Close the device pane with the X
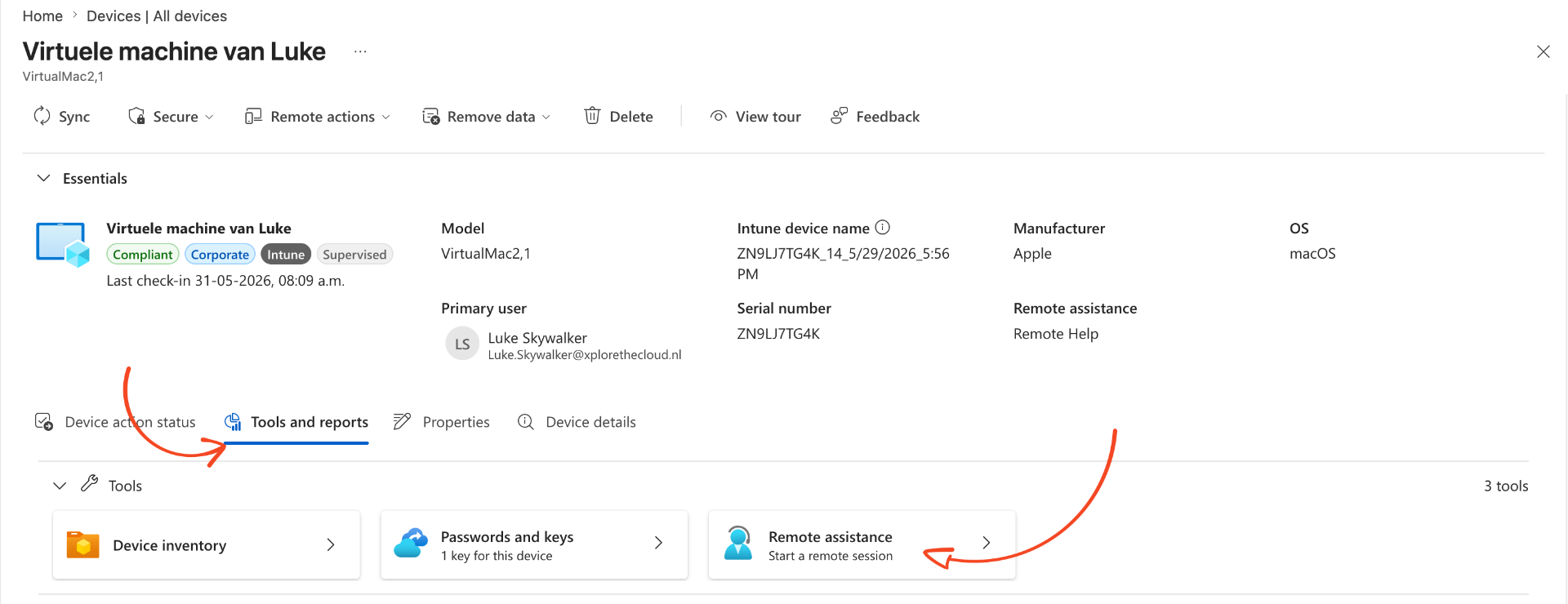This screenshot has height=604, width=1568. click(x=1543, y=51)
